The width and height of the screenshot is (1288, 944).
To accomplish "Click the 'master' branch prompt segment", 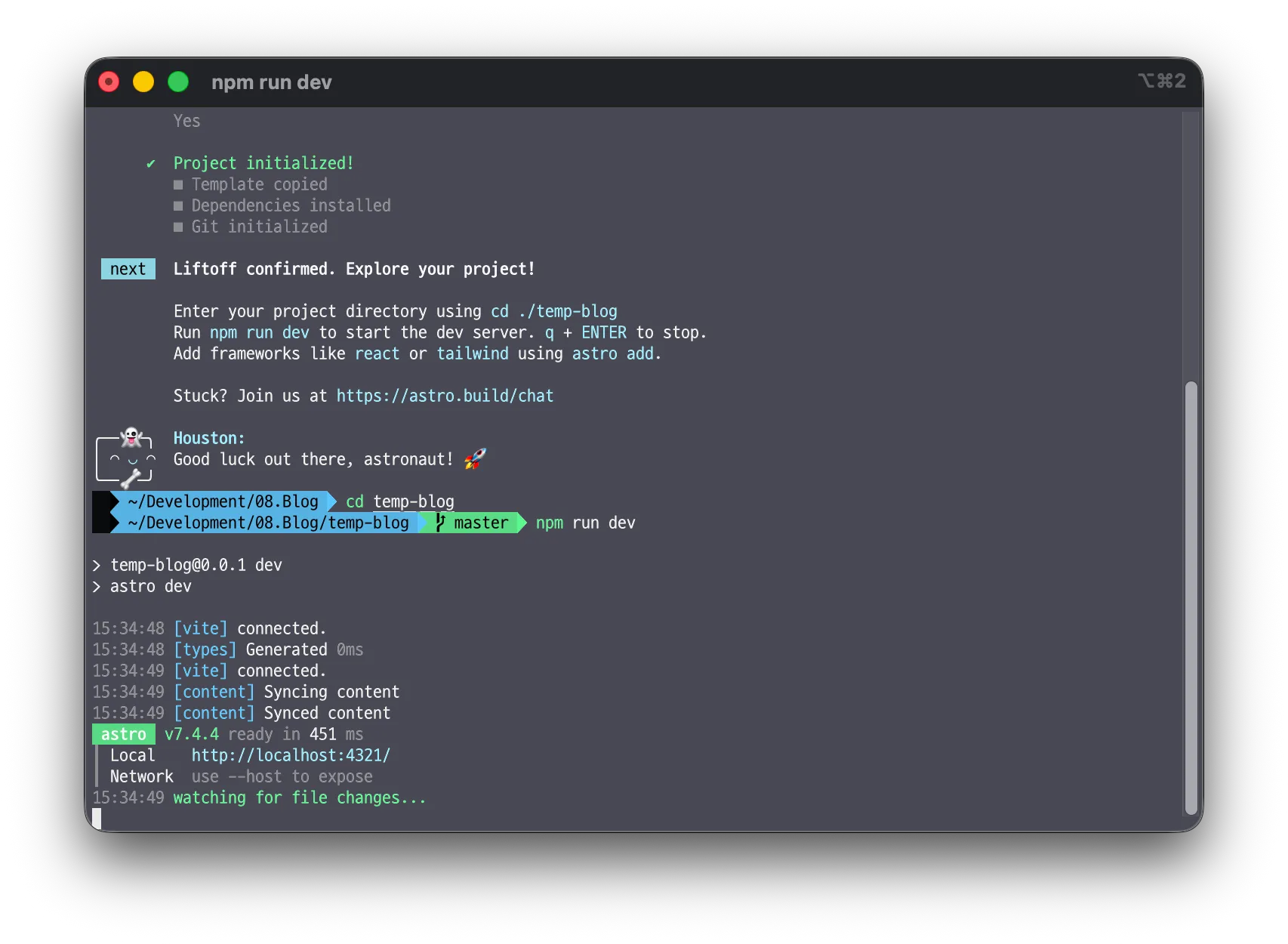I will [472, 523].
